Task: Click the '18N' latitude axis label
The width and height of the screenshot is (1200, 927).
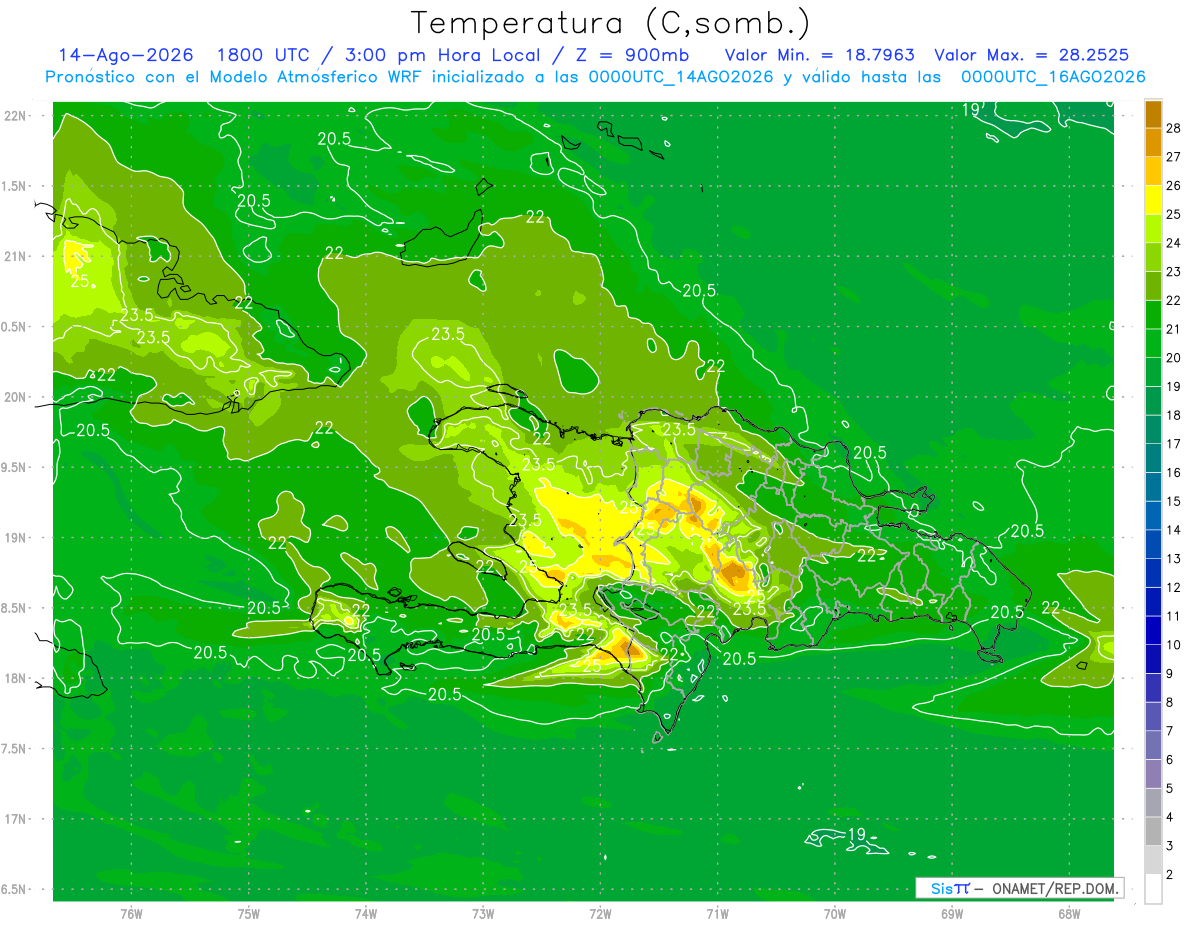Action: [x=15, y=678]
